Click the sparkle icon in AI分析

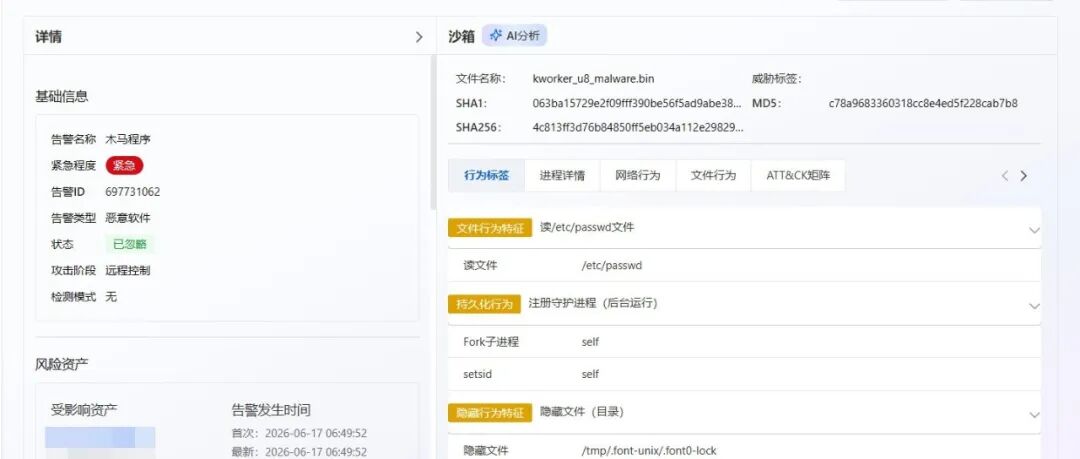[495, 36]
